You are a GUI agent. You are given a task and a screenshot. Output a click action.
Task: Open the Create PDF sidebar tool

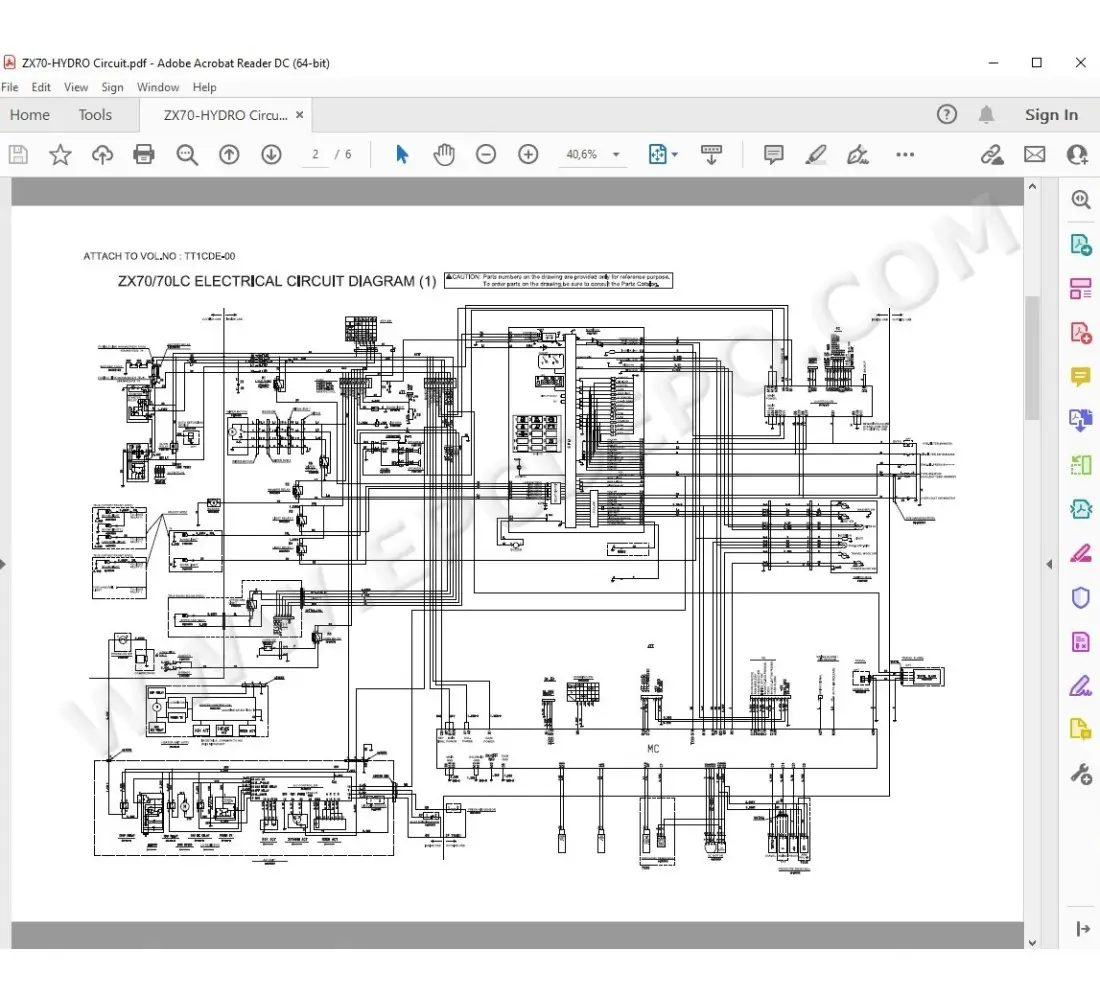1080,333
